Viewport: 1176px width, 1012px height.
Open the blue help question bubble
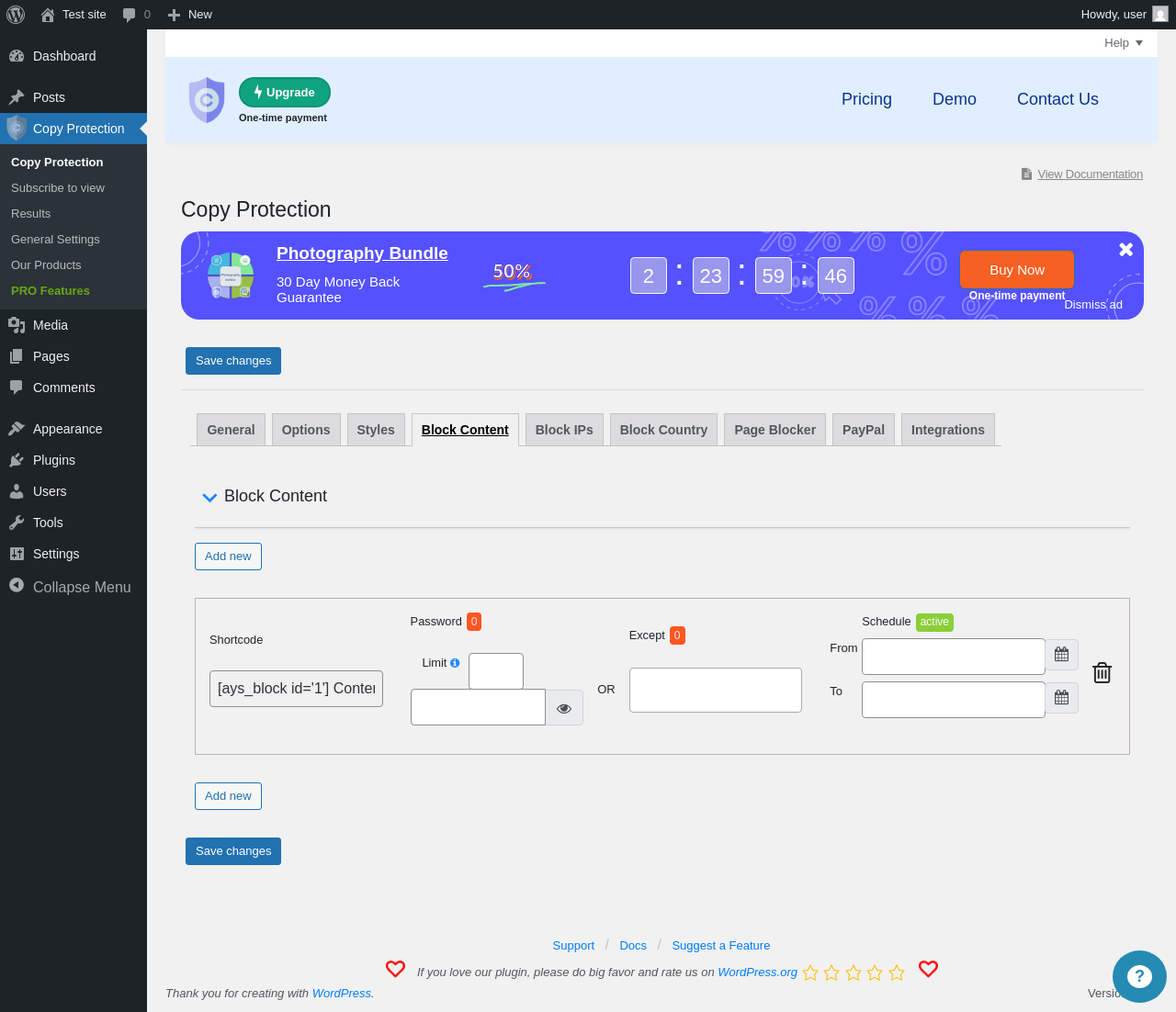coord(1139,976)
